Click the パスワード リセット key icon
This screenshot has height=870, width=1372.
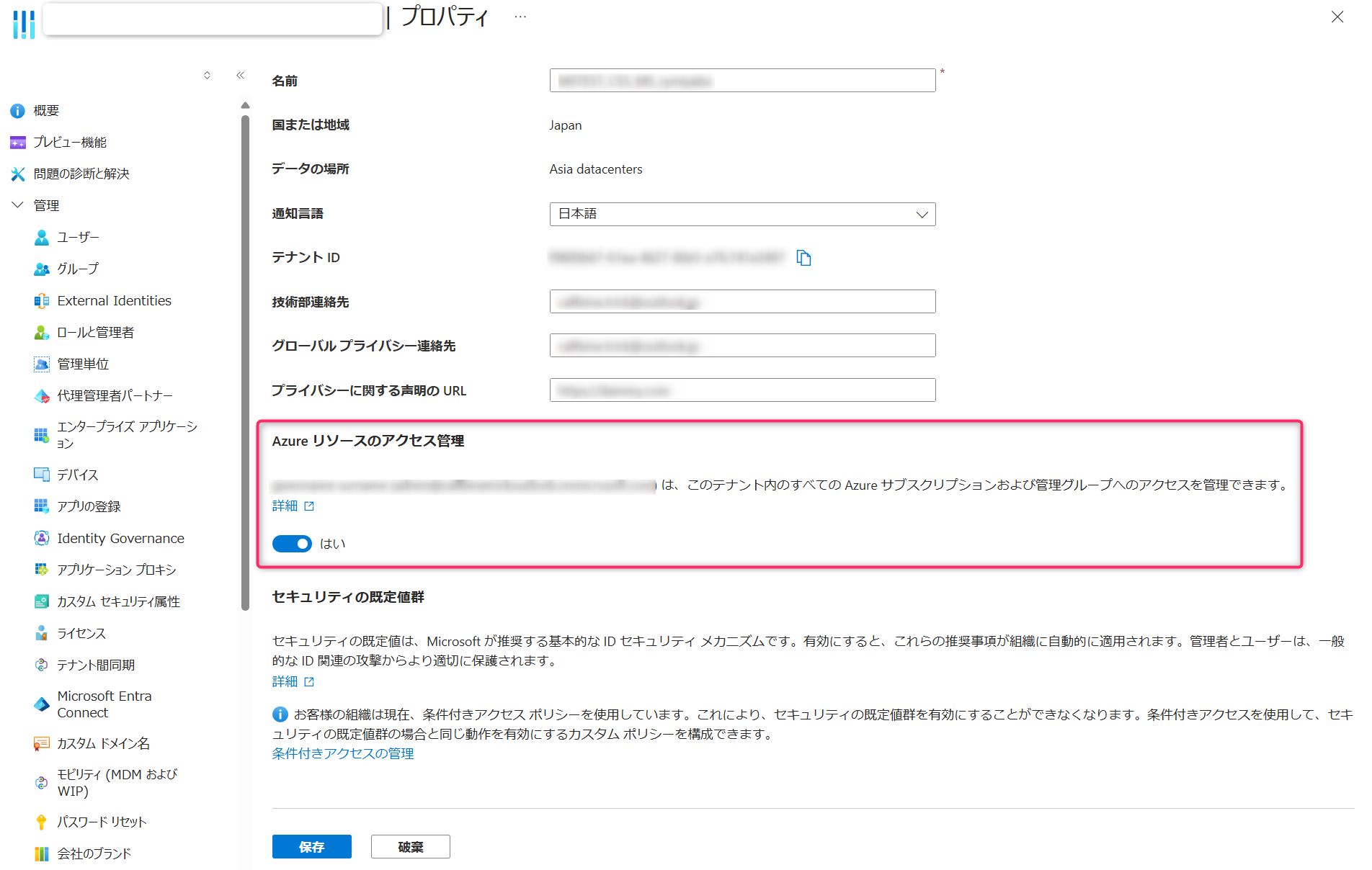(41, 821)
